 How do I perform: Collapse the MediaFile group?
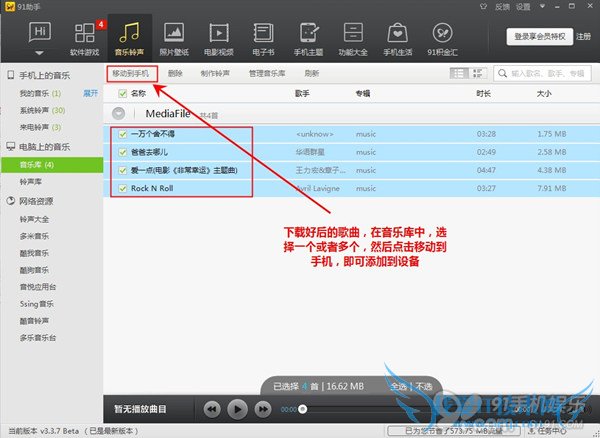[119, 114]
